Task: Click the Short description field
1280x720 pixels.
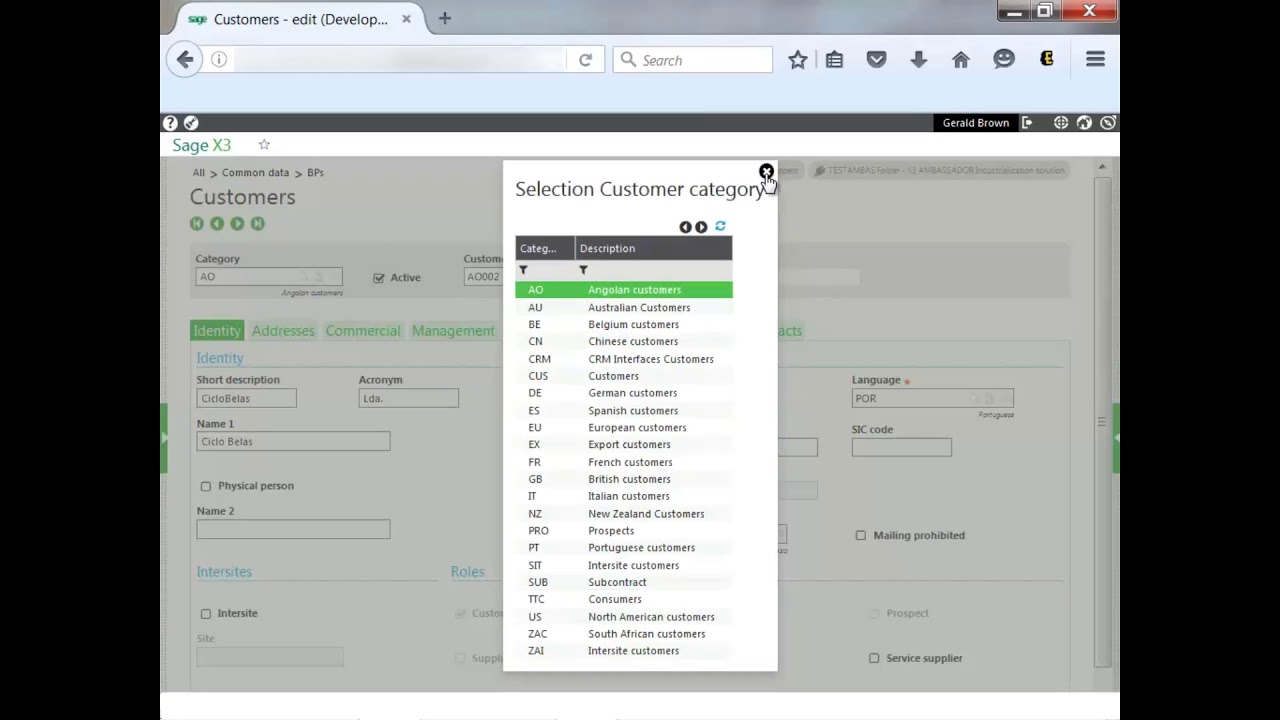Action: tap(246, 398)
